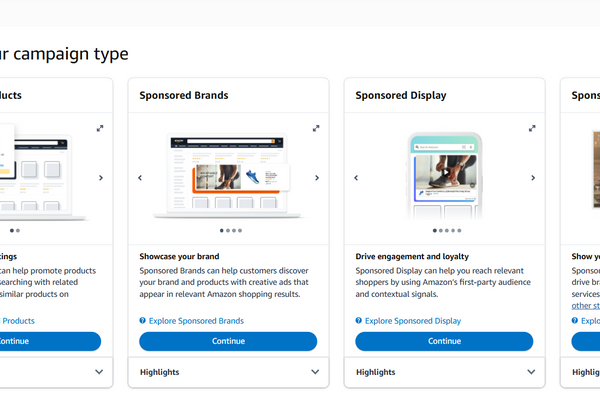Expand Highlights chevron under Sponsored Products card
600x400 pixels.
(99, 372)
